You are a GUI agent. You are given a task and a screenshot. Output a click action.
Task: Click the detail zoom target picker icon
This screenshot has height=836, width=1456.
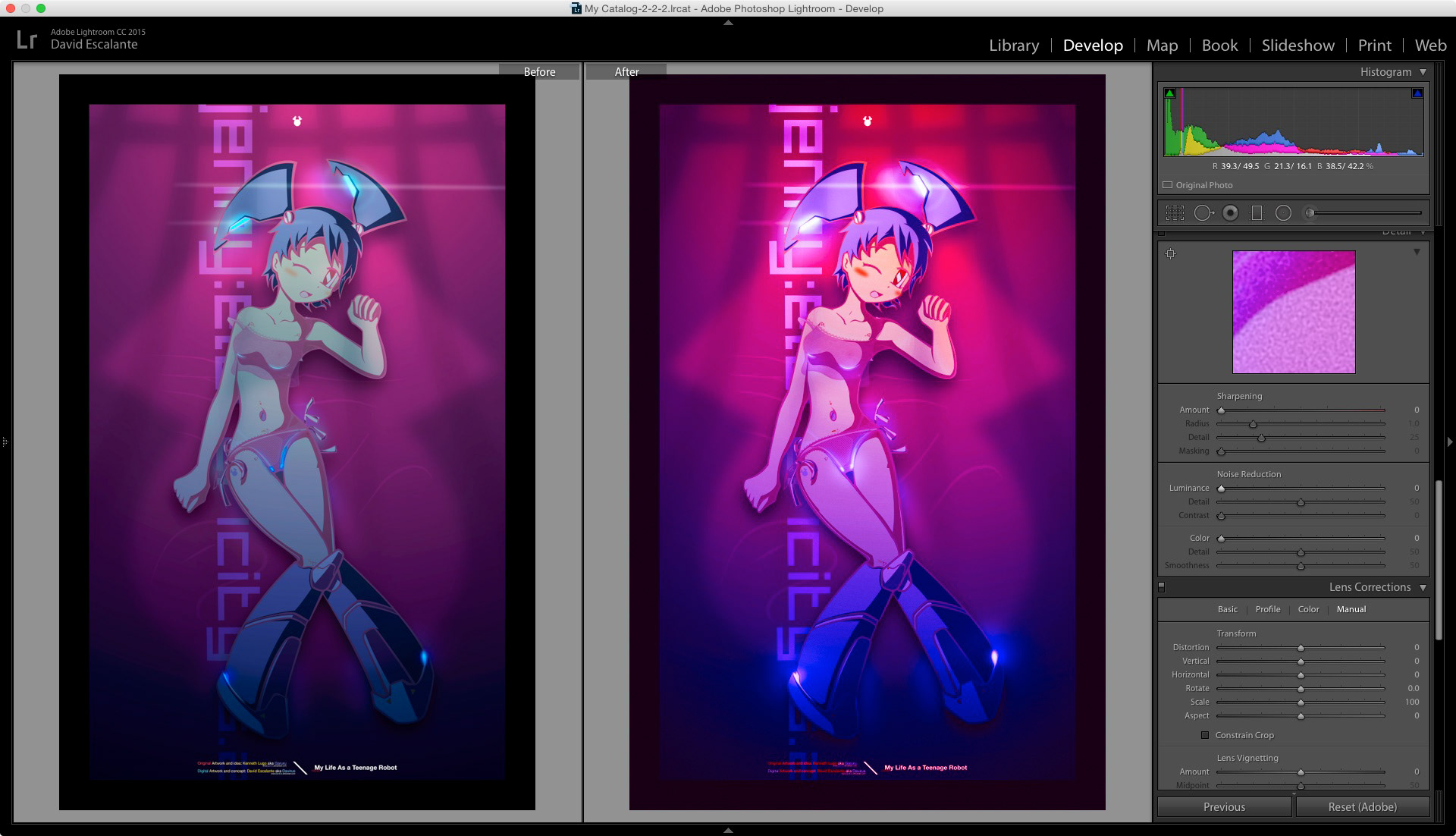pos(1171,253)
